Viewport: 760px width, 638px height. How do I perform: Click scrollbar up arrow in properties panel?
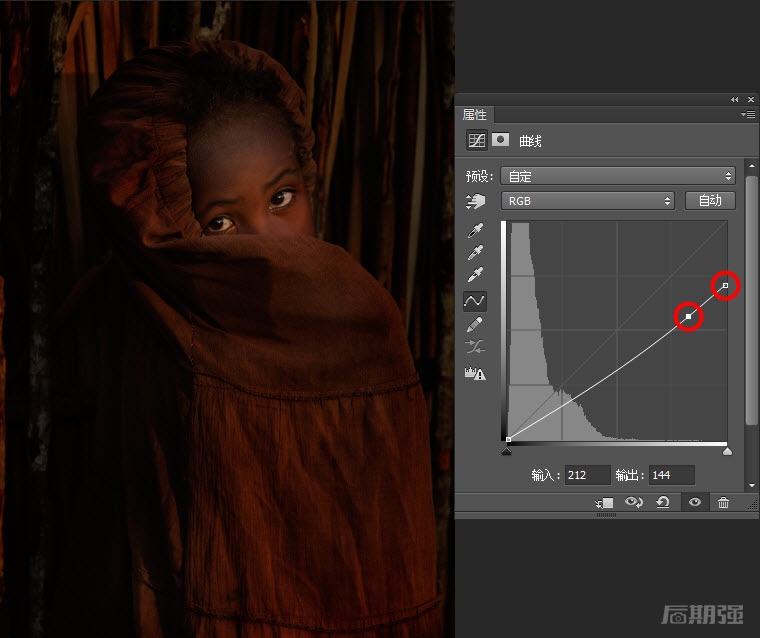[752, 166]
